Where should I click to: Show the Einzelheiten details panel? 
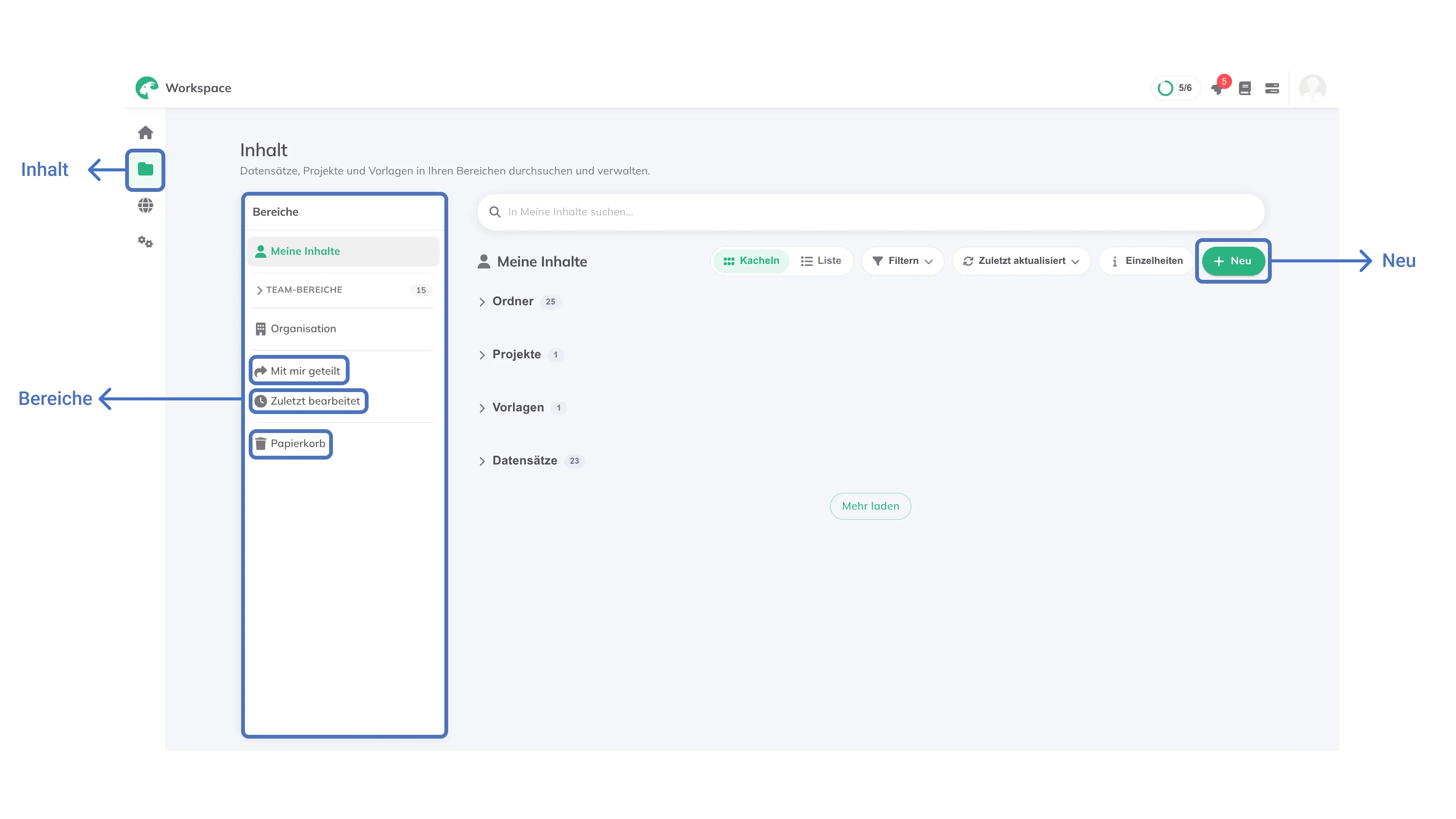1146,261
